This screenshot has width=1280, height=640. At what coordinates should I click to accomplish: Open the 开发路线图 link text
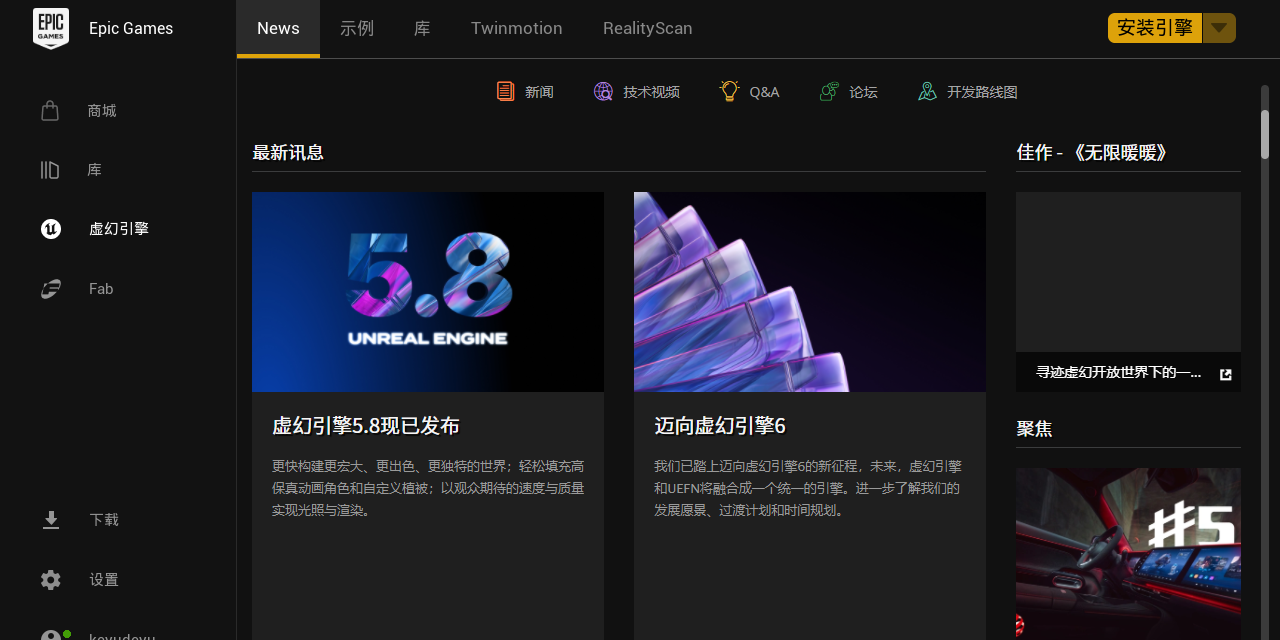[982, 92]
